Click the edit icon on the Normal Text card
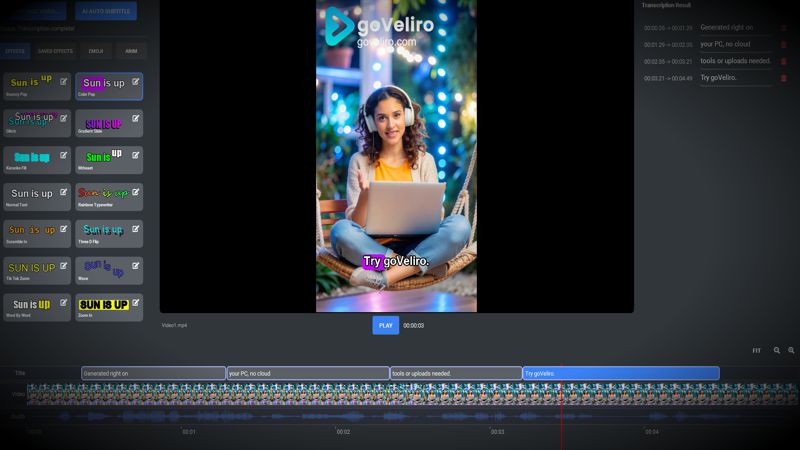The image size is (800, 450). click(63, 192)
